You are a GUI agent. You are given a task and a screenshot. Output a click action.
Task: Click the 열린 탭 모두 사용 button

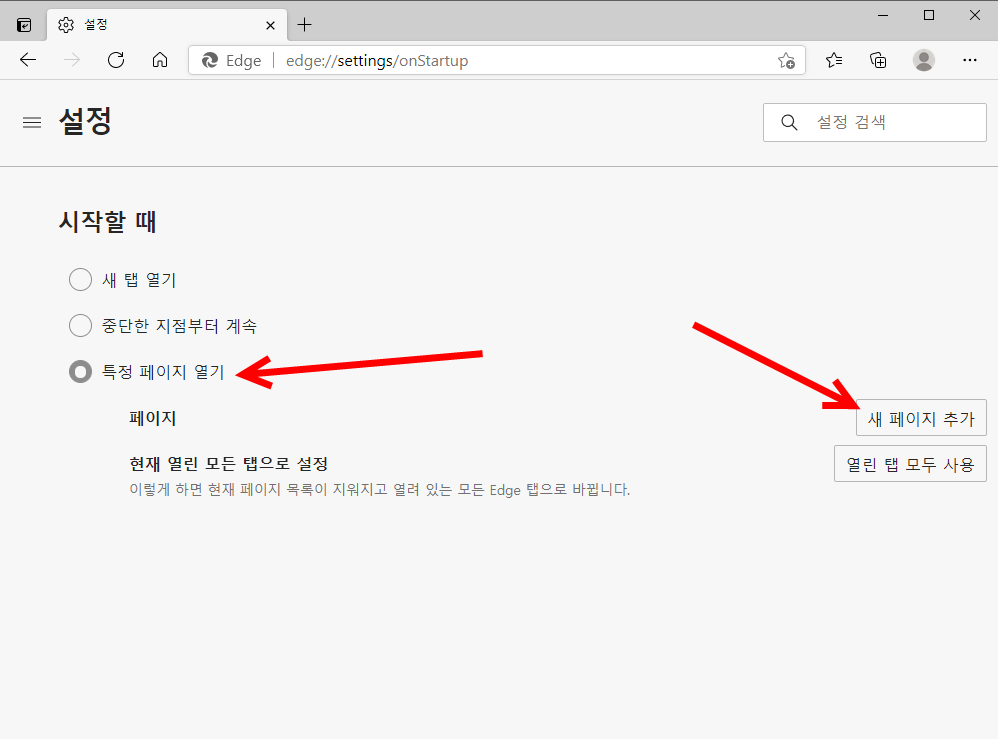[x=910, y=463]
